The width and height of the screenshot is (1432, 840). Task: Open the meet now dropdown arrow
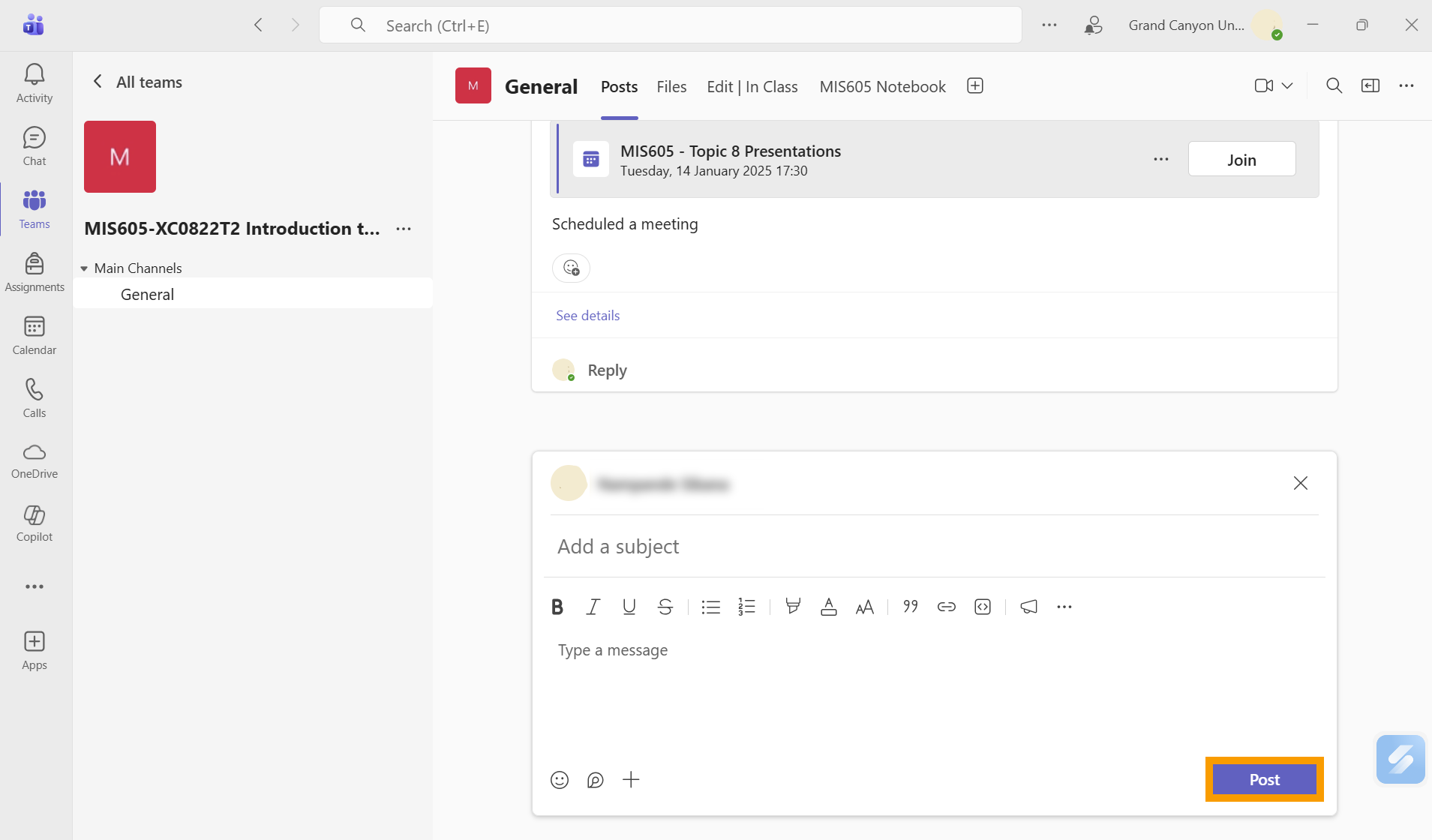pos(1287,85)
